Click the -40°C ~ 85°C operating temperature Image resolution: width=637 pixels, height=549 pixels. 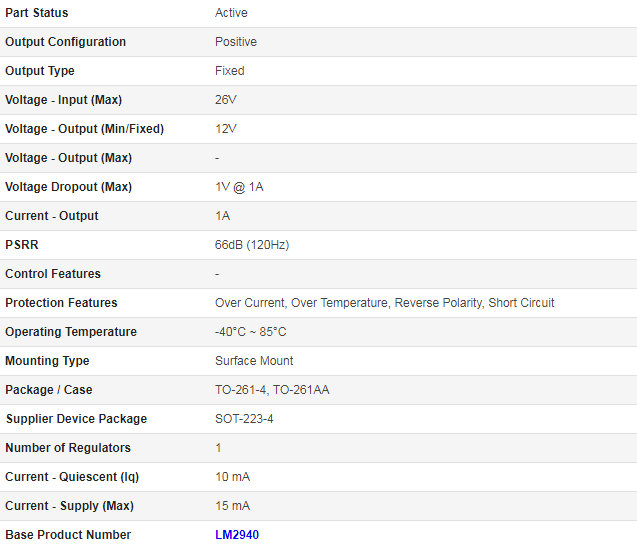pos(251,332)
